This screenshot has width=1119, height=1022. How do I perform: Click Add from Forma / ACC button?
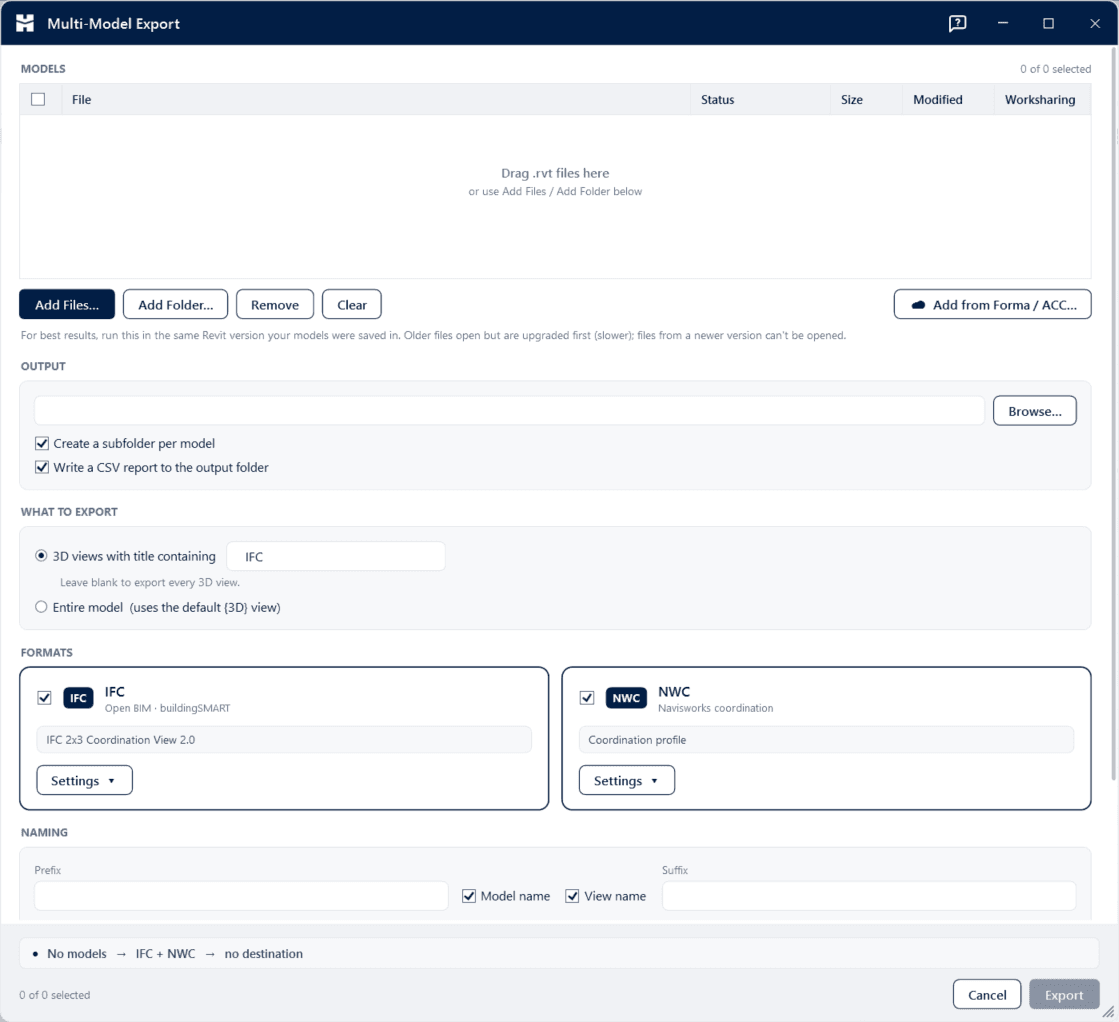pyautogui.click(x=993, y=305)
